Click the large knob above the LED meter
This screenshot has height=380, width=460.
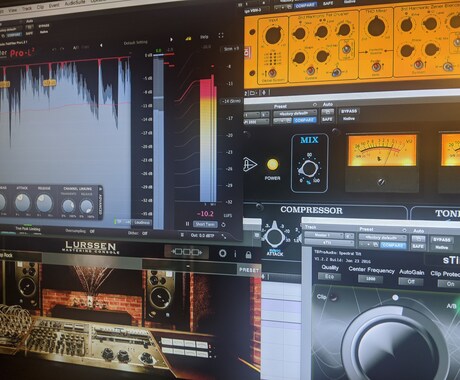coord(274,35)
